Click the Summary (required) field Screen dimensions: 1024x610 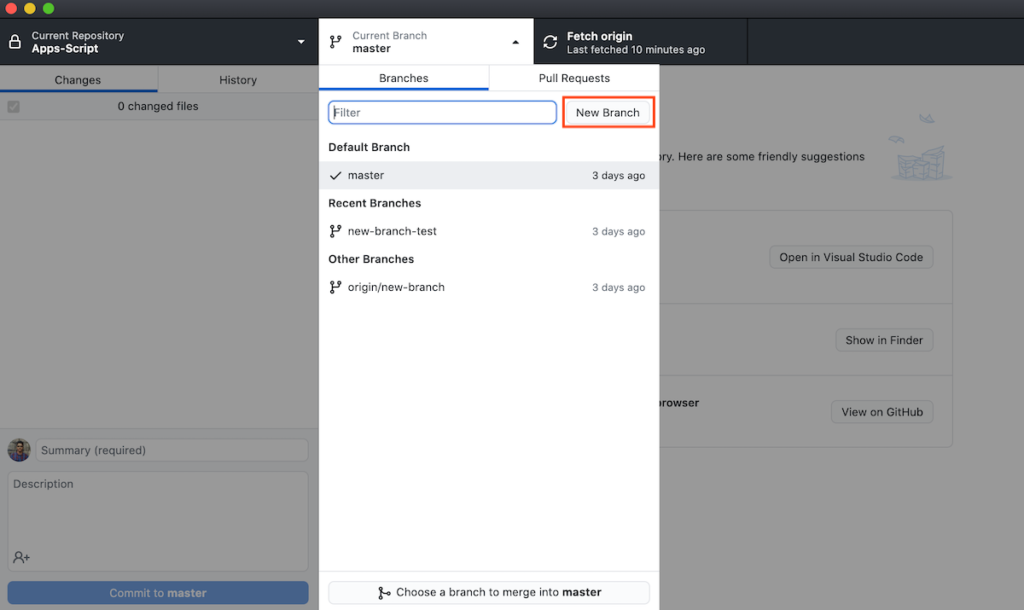pyautogui.click(x=172, y=450)
